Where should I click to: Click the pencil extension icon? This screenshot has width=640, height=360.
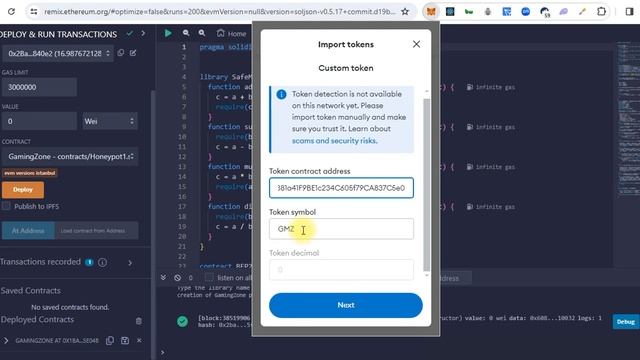(x=582, y=11)
